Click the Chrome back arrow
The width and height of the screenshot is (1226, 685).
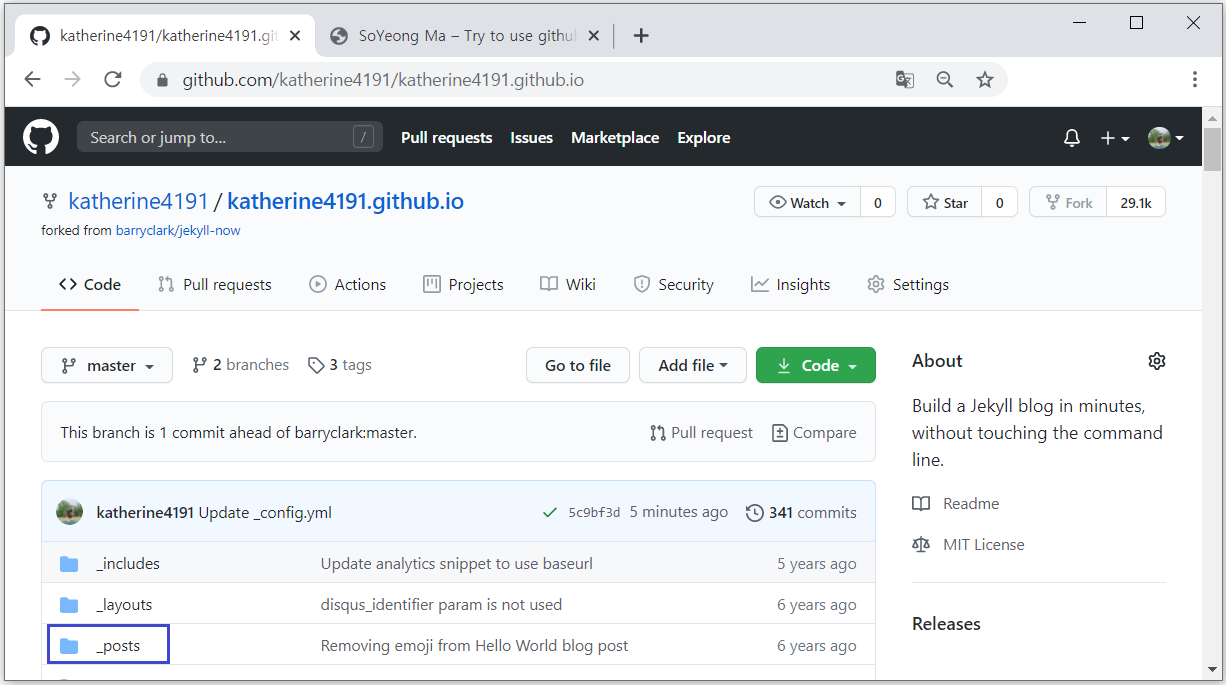click(32, 79)
